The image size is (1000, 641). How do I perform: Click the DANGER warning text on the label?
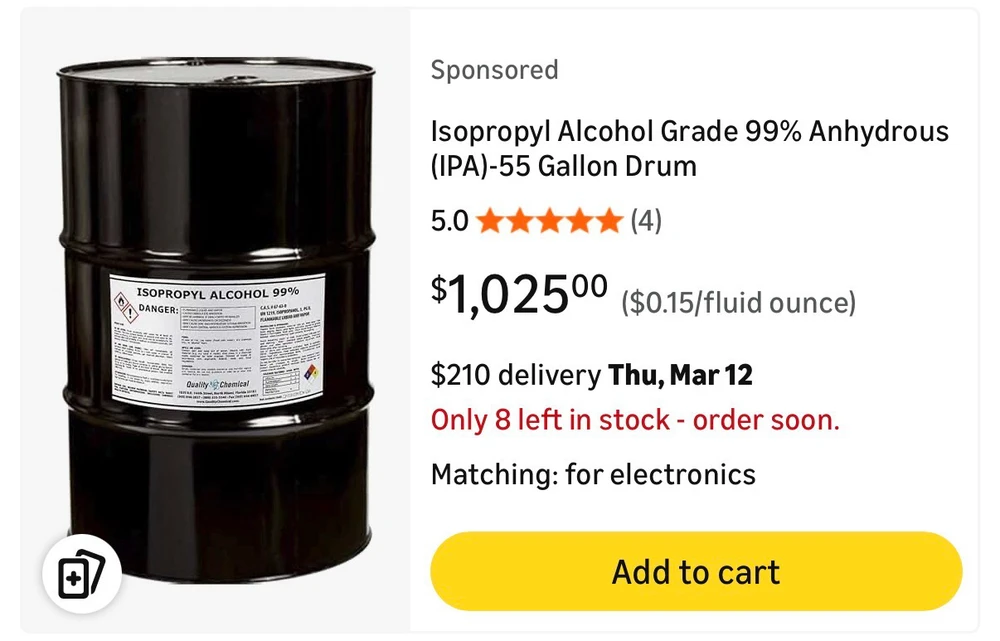coord(157,309)
